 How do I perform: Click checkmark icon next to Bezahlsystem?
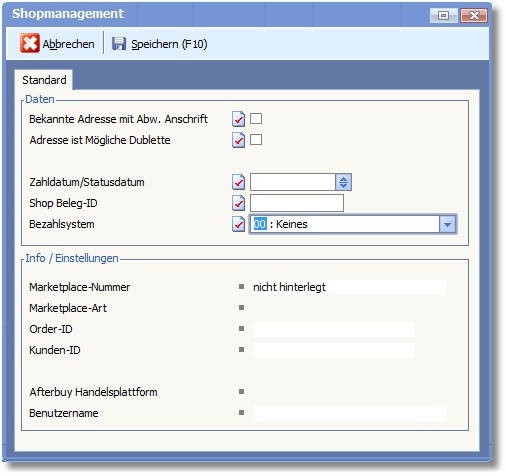238,224
